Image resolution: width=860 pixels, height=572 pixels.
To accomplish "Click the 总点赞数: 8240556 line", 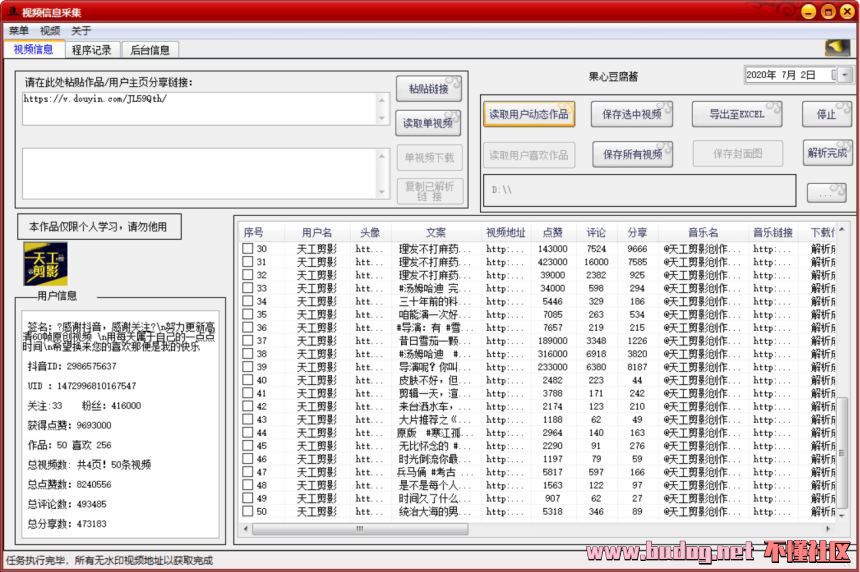I will click(69, 484).
